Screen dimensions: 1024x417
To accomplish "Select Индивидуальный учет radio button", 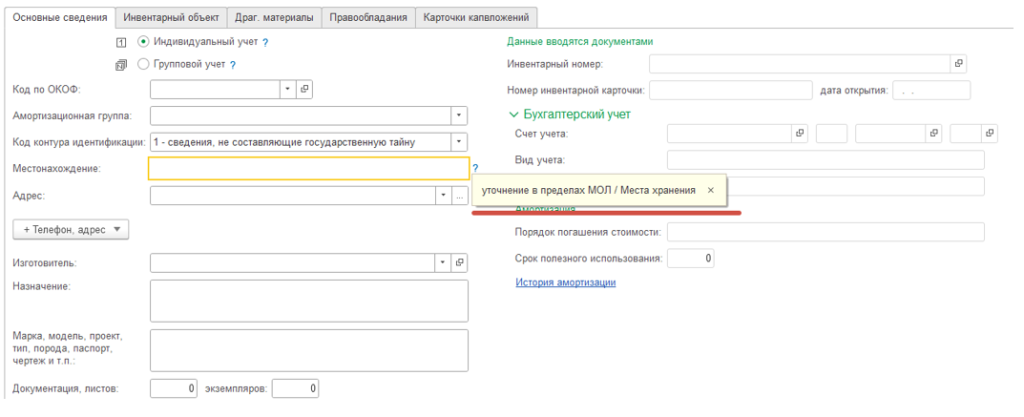I will [x=144, y=42].
